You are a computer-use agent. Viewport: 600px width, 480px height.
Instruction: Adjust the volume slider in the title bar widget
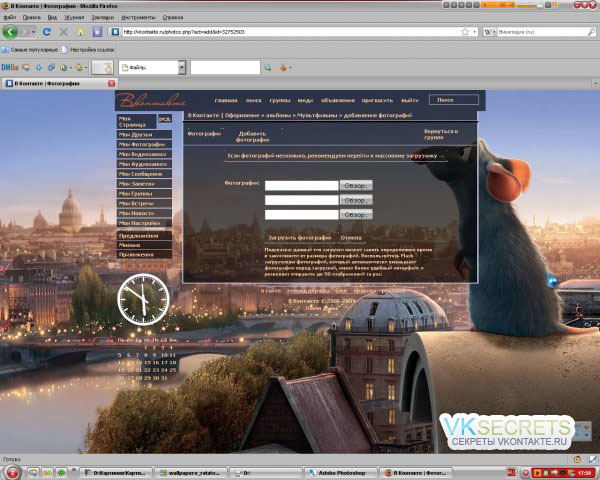[532, 5]
